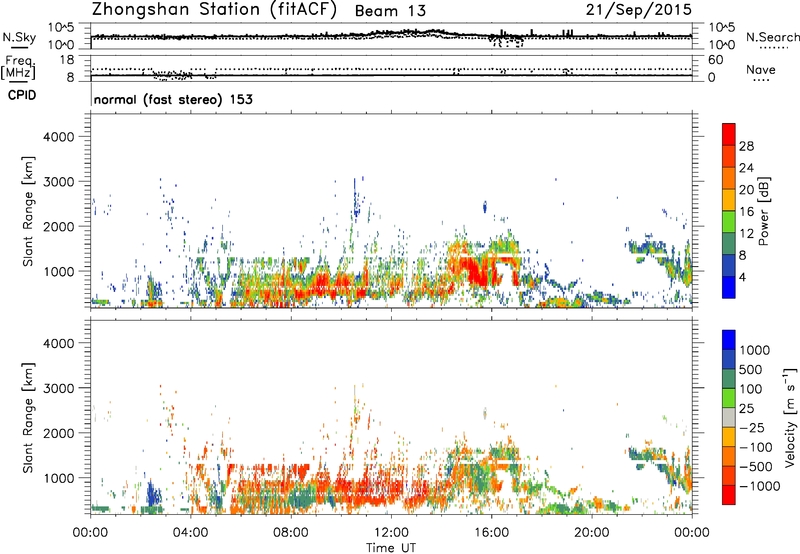This screenshot has width=800, height=554.
Task: Select the −500 to −100 orange velocity segment
Action: pyautogui.click(x=729, y=457)
